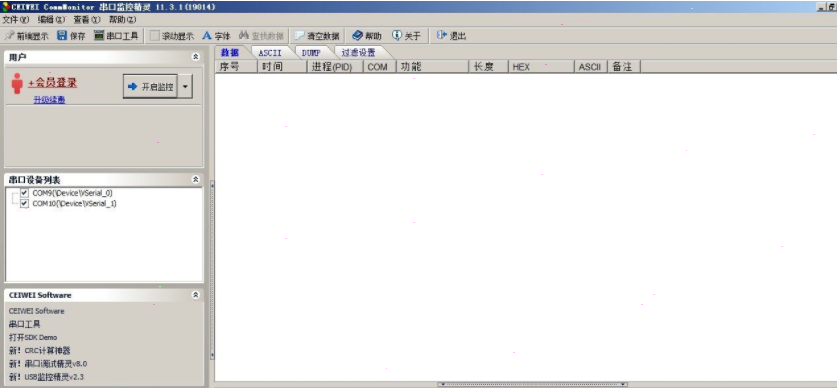838x388 pixels.
Task: Click the pin icon for 前端显示
Action: [x=9, y=36]
